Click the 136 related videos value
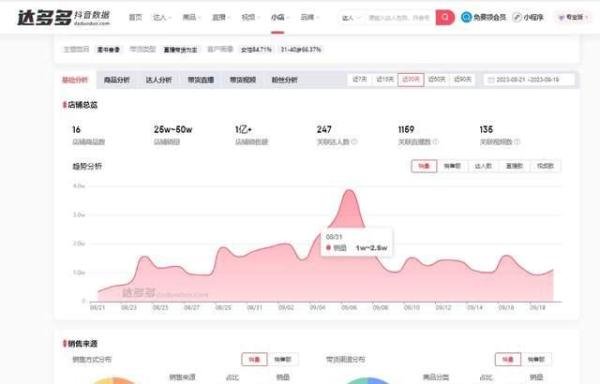The height and width of the screenshot is (384, 600). (x=486, y=130)
